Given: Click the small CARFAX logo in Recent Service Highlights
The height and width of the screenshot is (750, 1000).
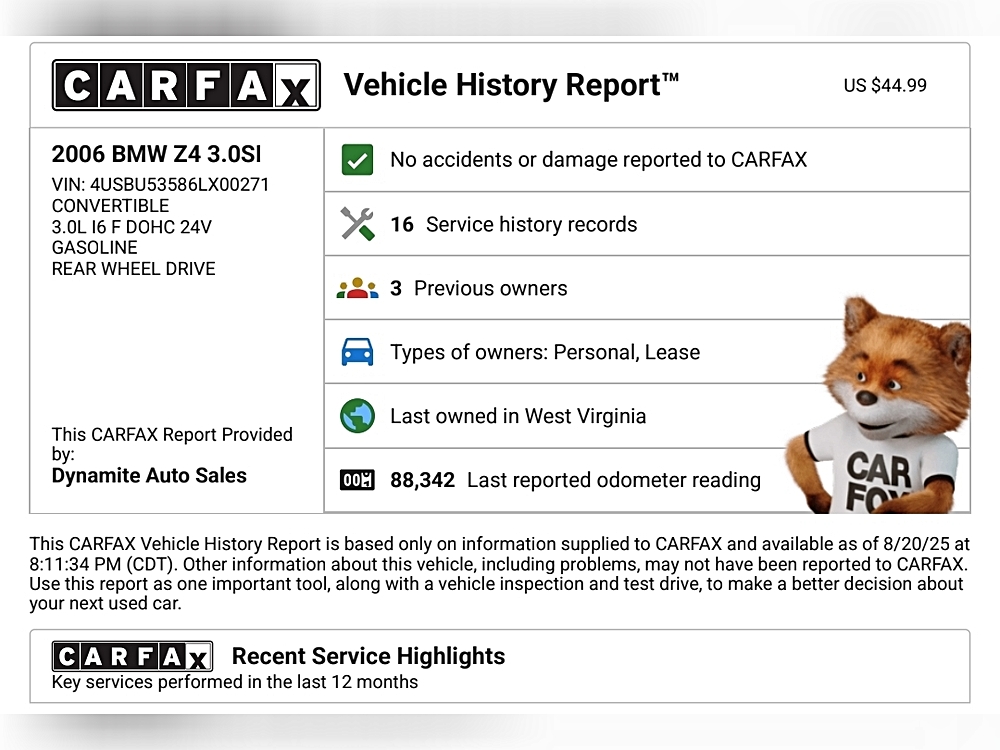Looking at the screenshot, I should pos(133,656).
